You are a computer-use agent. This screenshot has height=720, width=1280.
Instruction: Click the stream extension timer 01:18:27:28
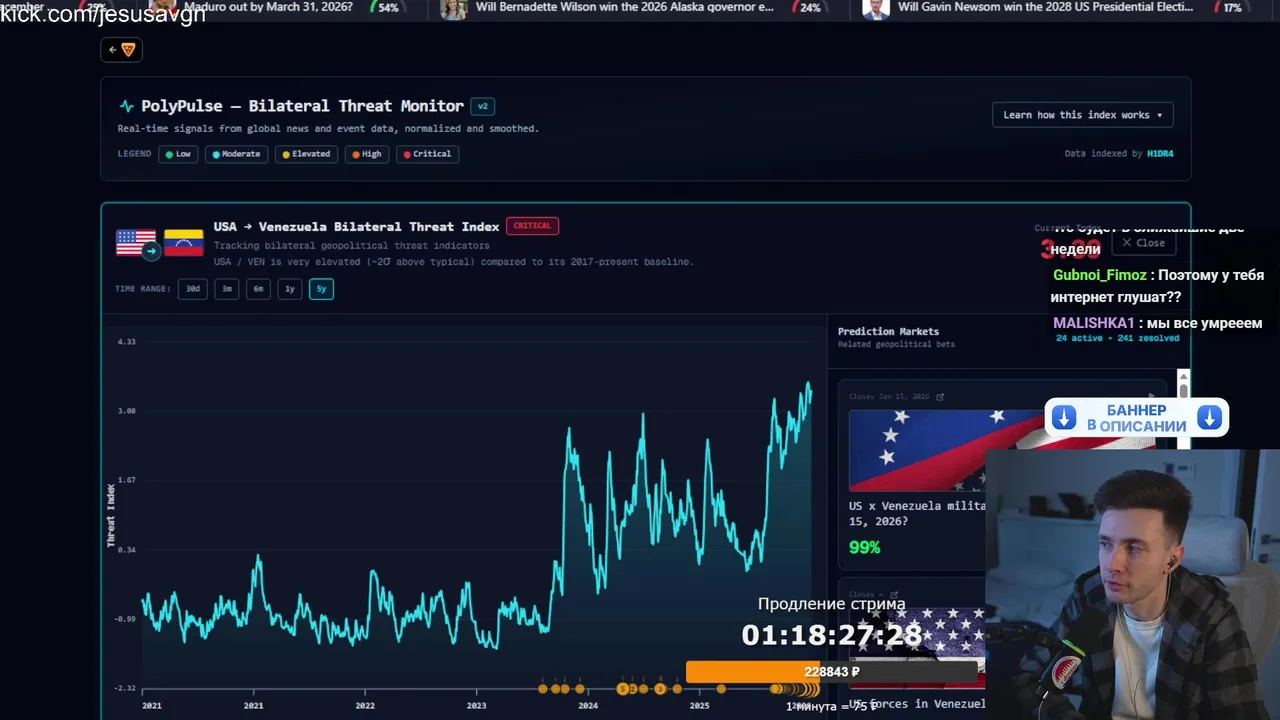click(x=832, y=635)
